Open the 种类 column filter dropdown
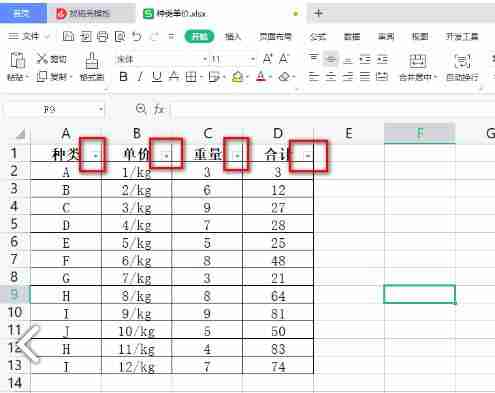The height and width of the screenshot is (393, 495). [x=96, y=155]
